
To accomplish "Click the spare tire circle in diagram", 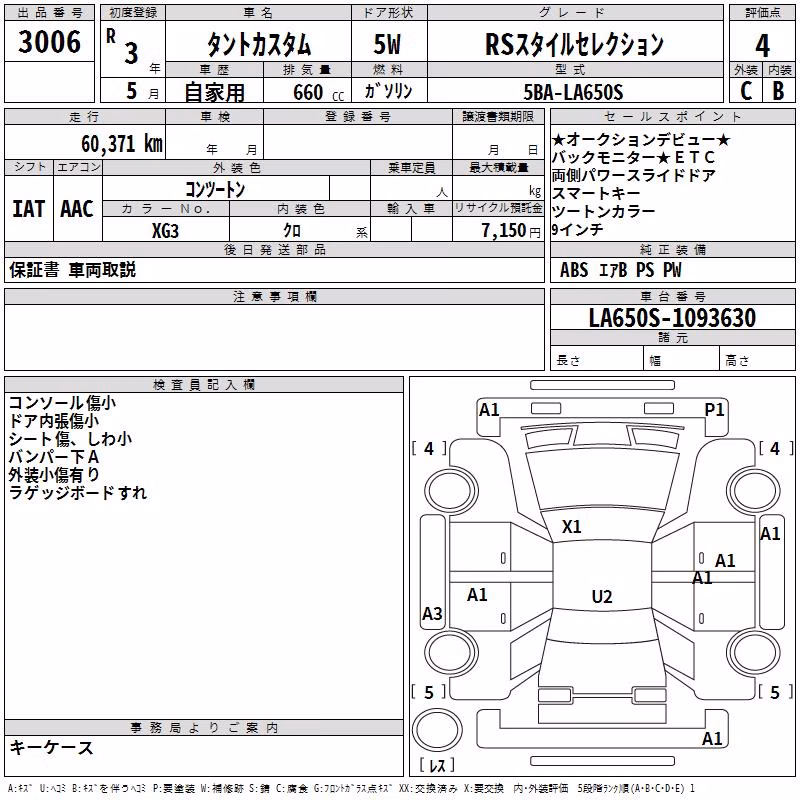I will tap(437, 730).
